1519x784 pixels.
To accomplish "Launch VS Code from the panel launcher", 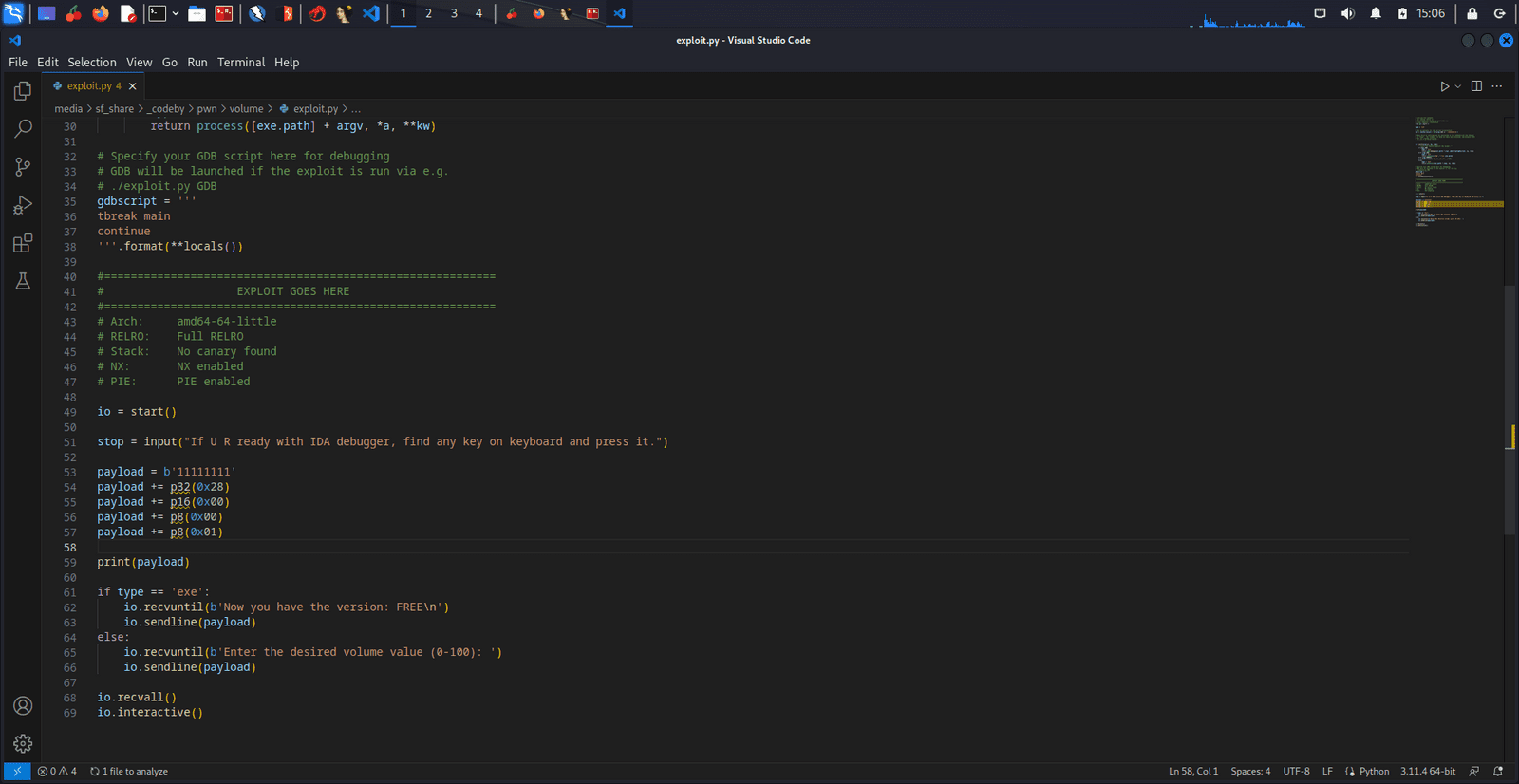I will [371, 13].
